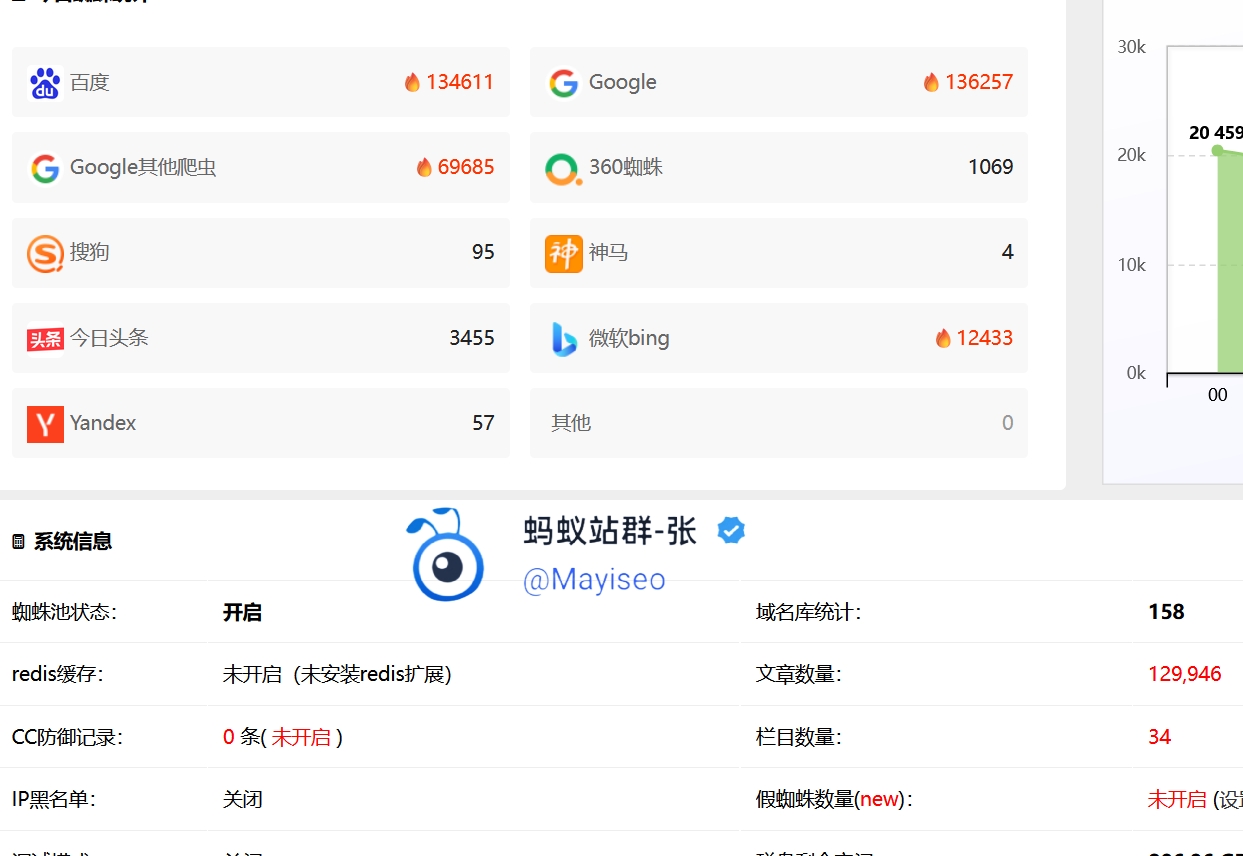The height and width of the screenshot is (856, 1243).
Task: Click the 百度 label text
Action: click(x=90, y=82)
